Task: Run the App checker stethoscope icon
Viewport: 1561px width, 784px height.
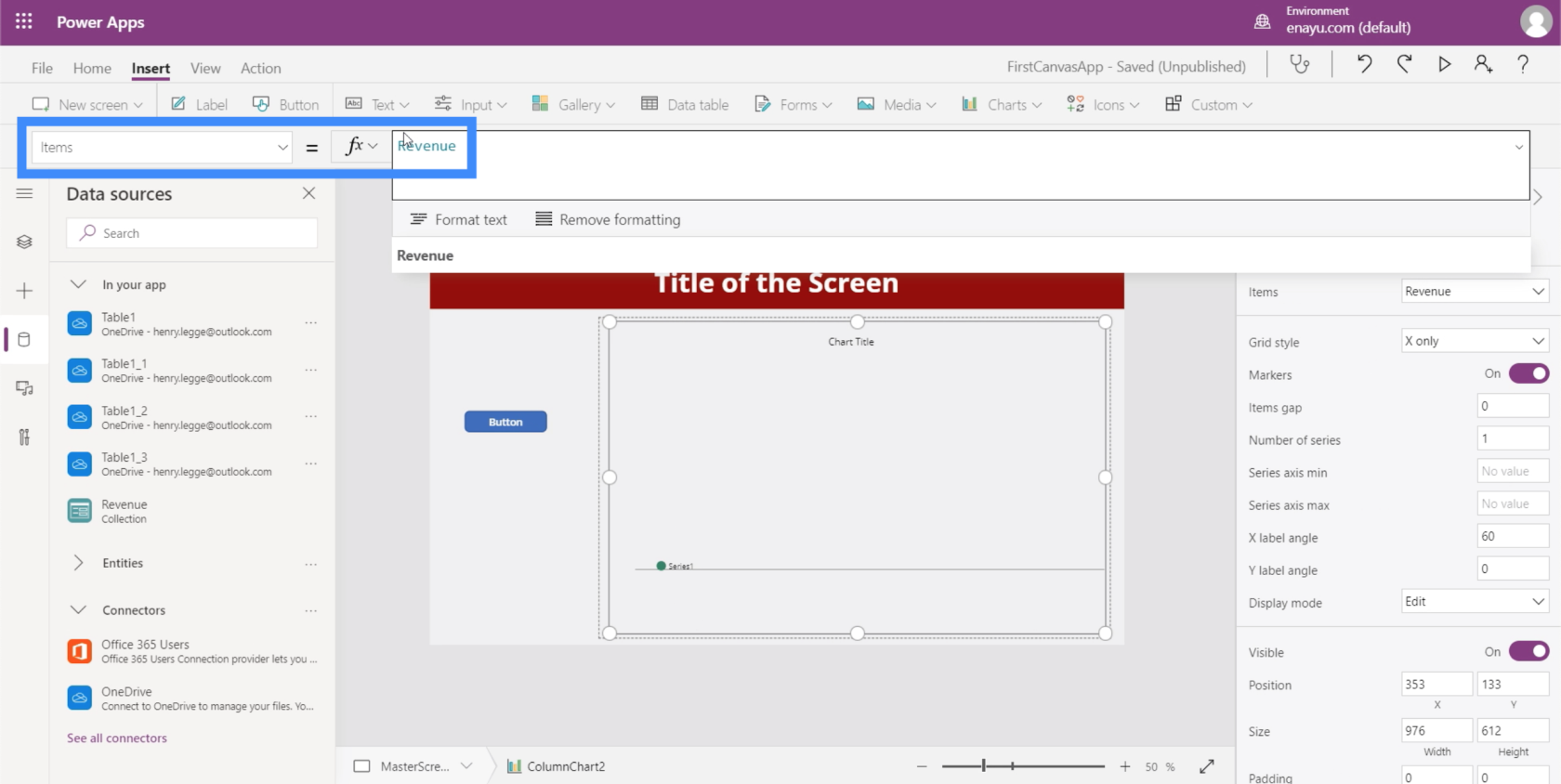Action: [1300, 64]
